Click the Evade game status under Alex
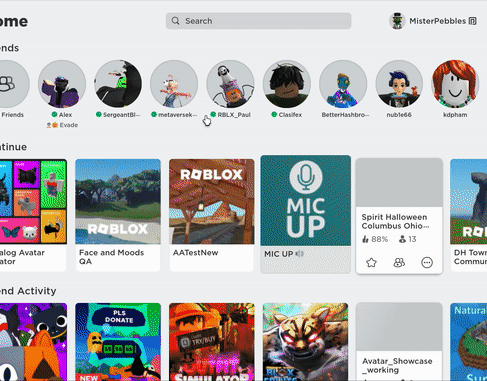The image size is (487, 381). [x=62, y=125]
